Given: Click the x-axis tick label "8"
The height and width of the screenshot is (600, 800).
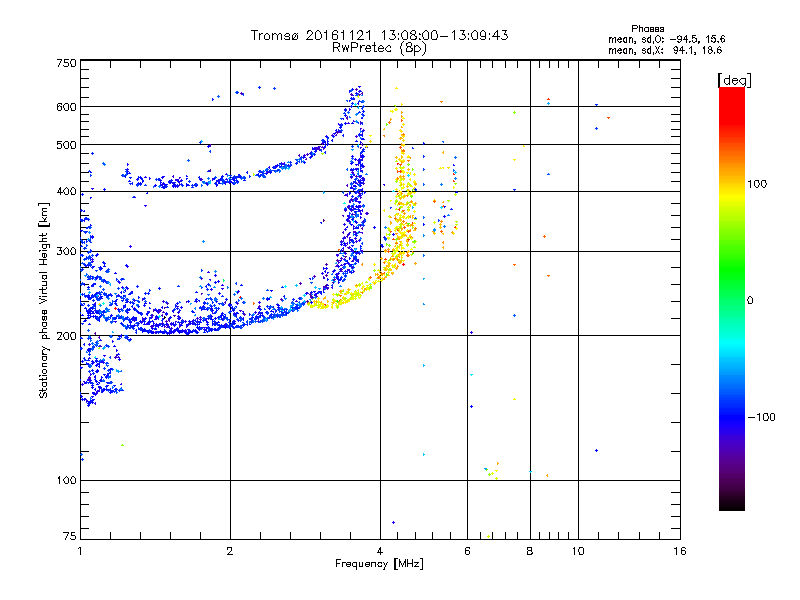Looking at the screenshot, I should (x=530, y=551).
